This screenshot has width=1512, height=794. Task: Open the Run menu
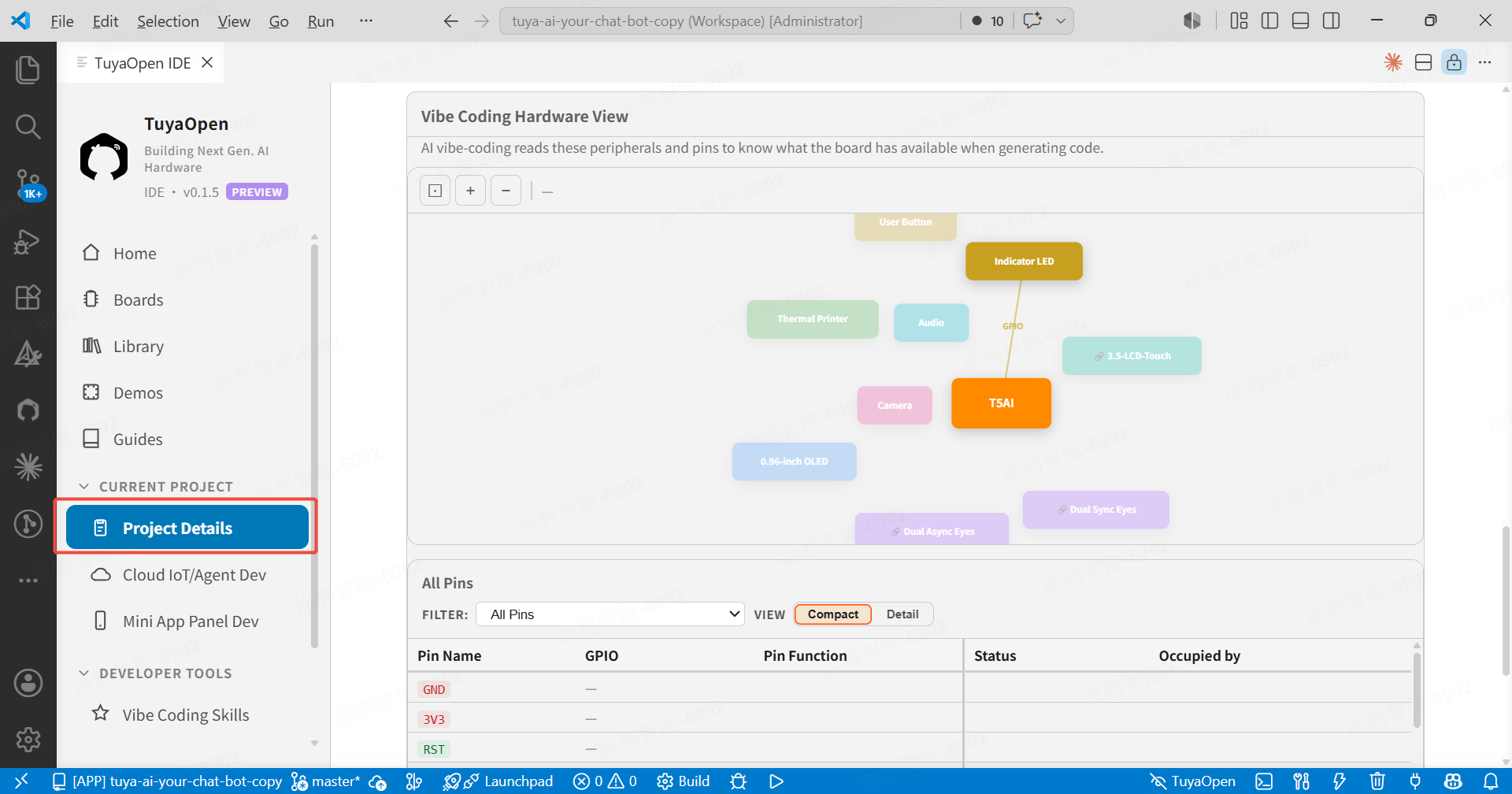(321, 20)
